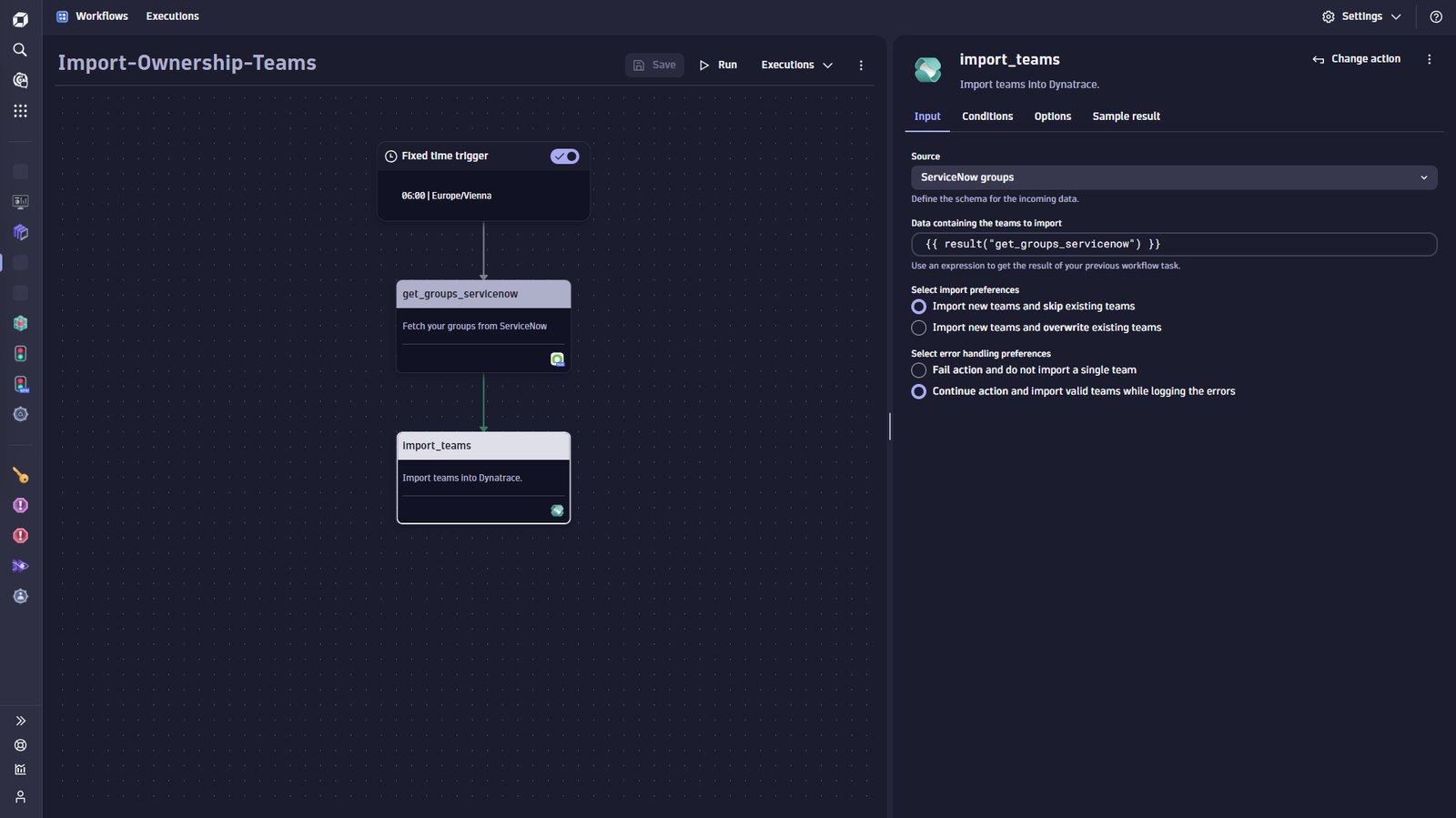The height and width of the screenshot is (818, 1456).
Task: Click the Ownership icon on import_teams task
Action: point(557,510)
